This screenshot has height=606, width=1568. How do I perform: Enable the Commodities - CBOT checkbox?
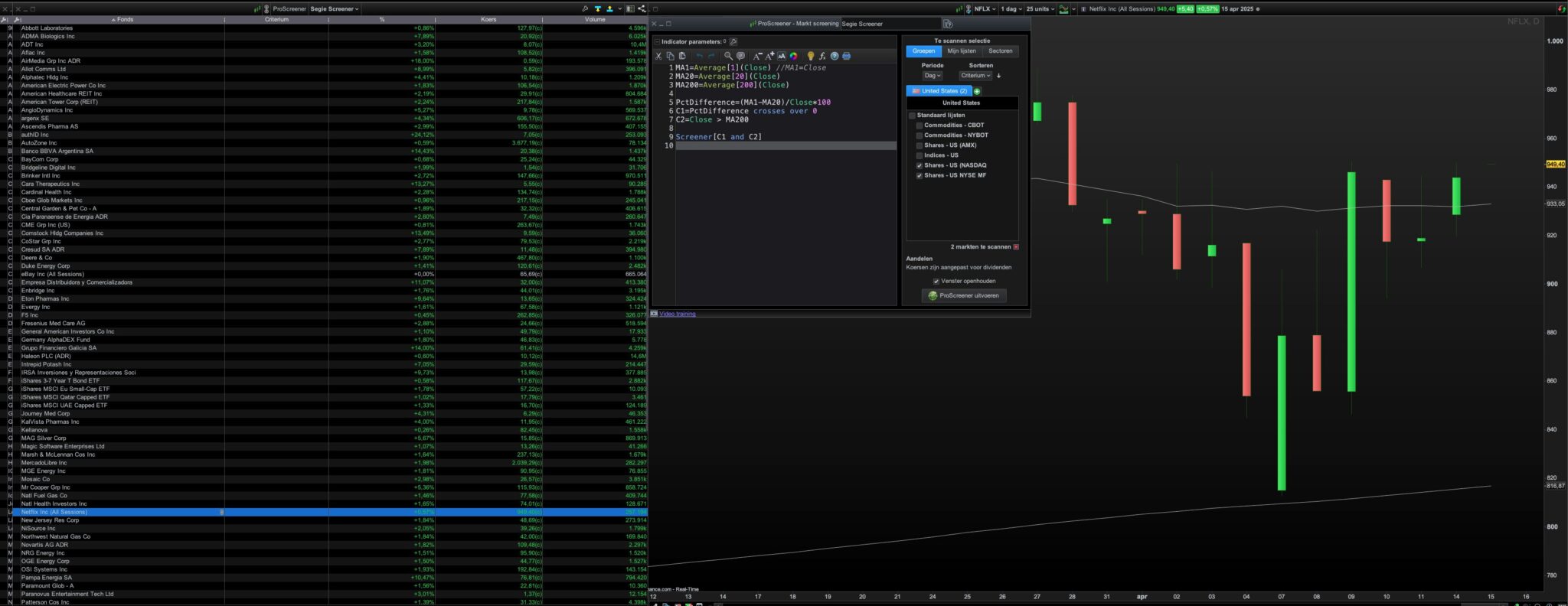920,125
